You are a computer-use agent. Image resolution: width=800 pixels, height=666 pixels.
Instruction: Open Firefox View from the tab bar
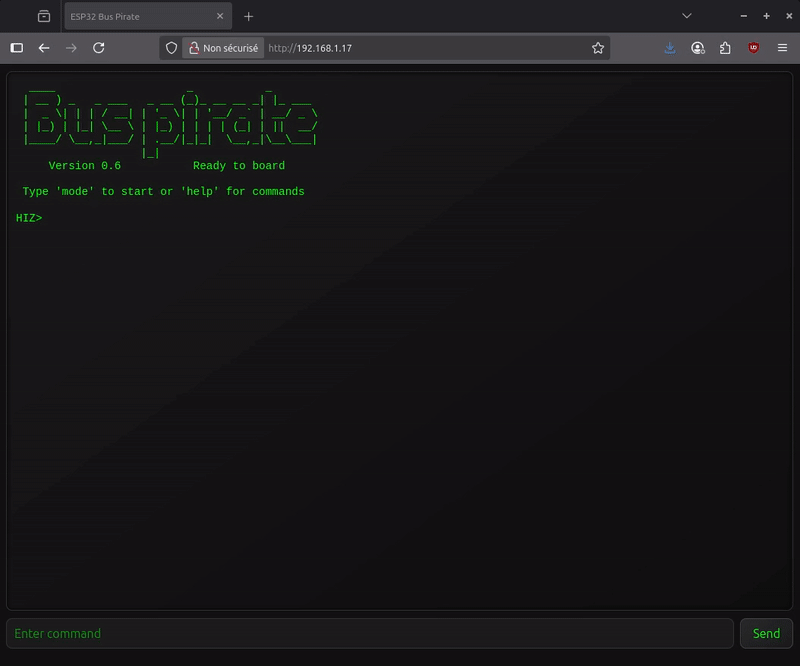pyautogui.click(x=44, y=17)
